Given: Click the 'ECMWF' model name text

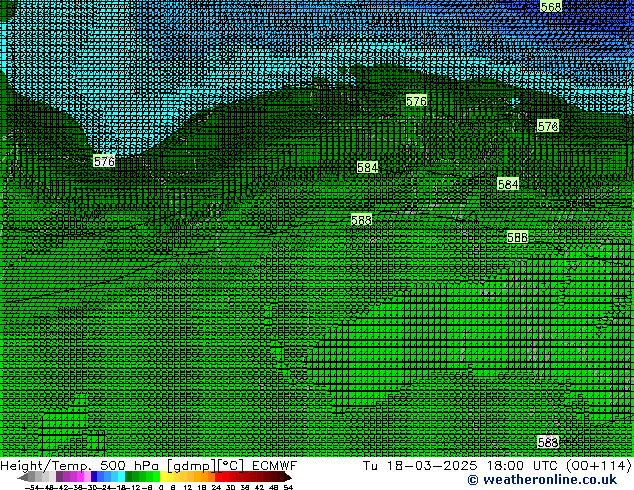Looking at the screenshot, I should point(275,466).
